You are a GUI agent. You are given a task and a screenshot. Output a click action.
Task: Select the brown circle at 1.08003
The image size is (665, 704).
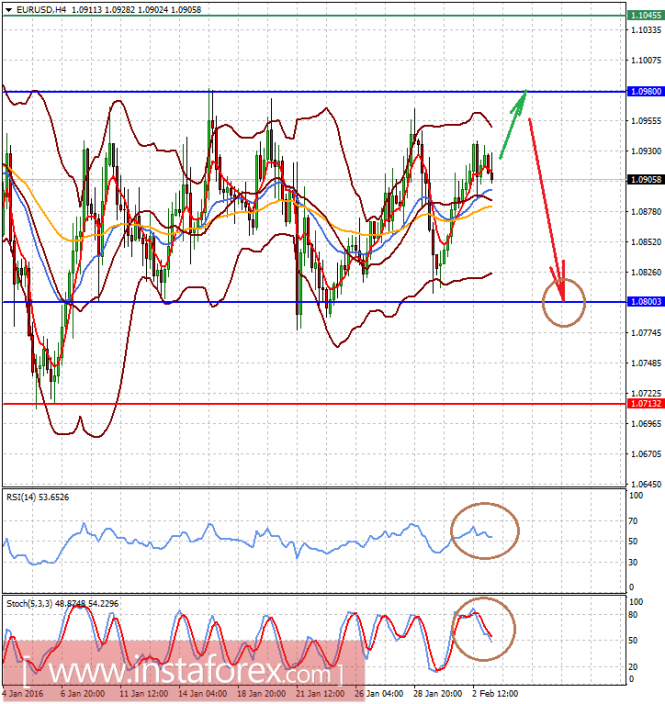tap(564, 303)
